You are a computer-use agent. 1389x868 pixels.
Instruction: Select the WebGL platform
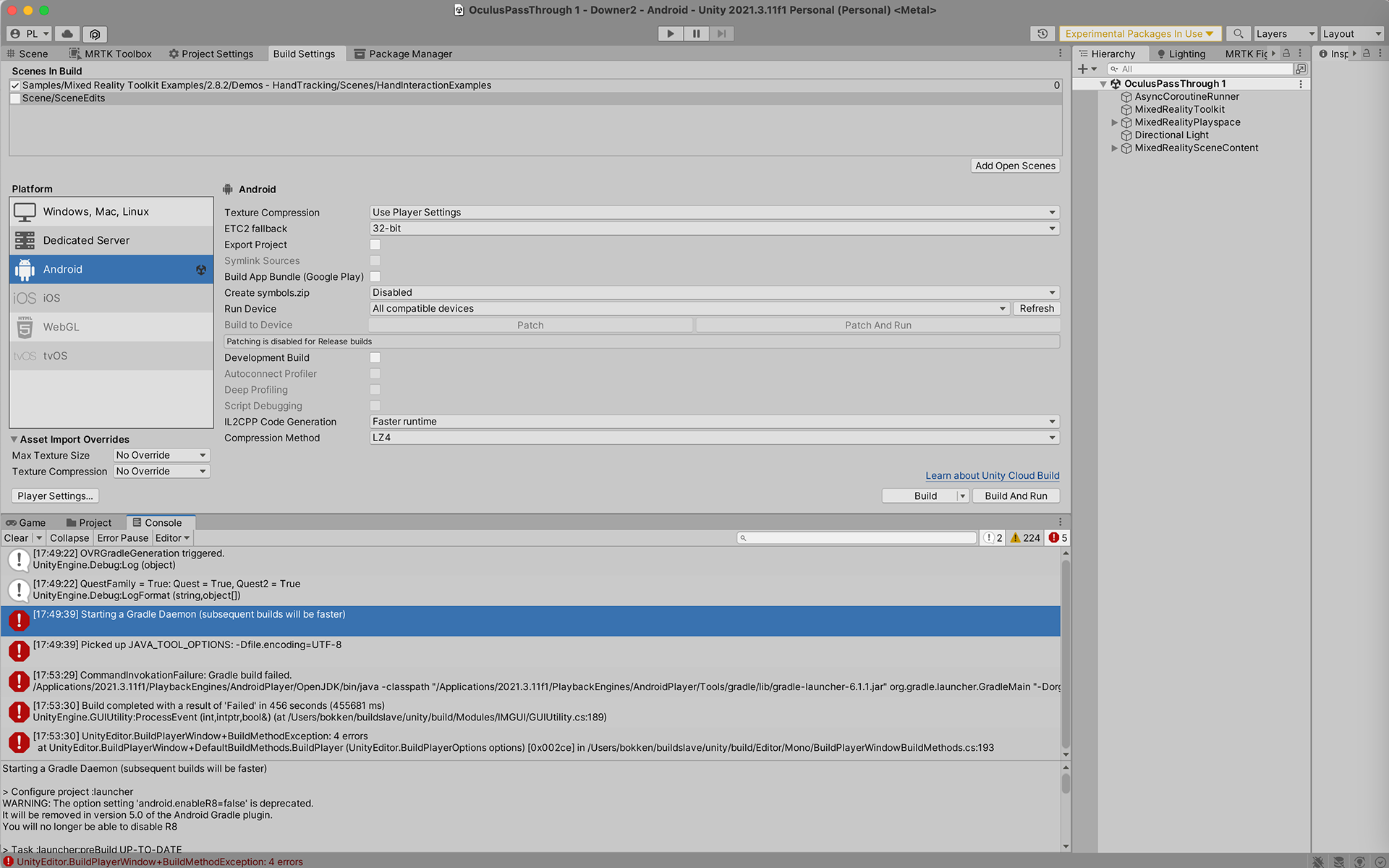click(x=111, y=327)
